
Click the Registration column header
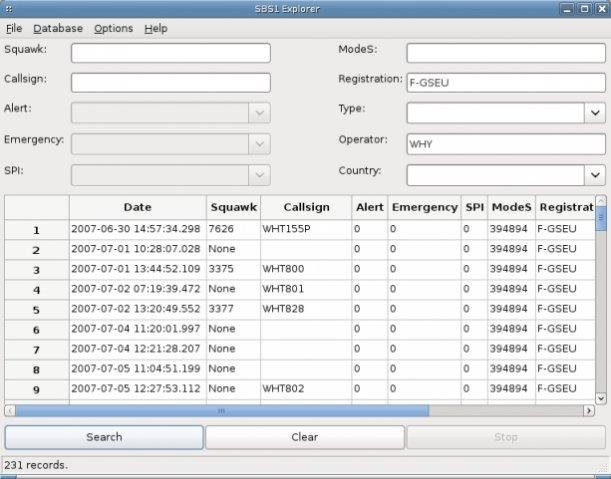(565, 207)
